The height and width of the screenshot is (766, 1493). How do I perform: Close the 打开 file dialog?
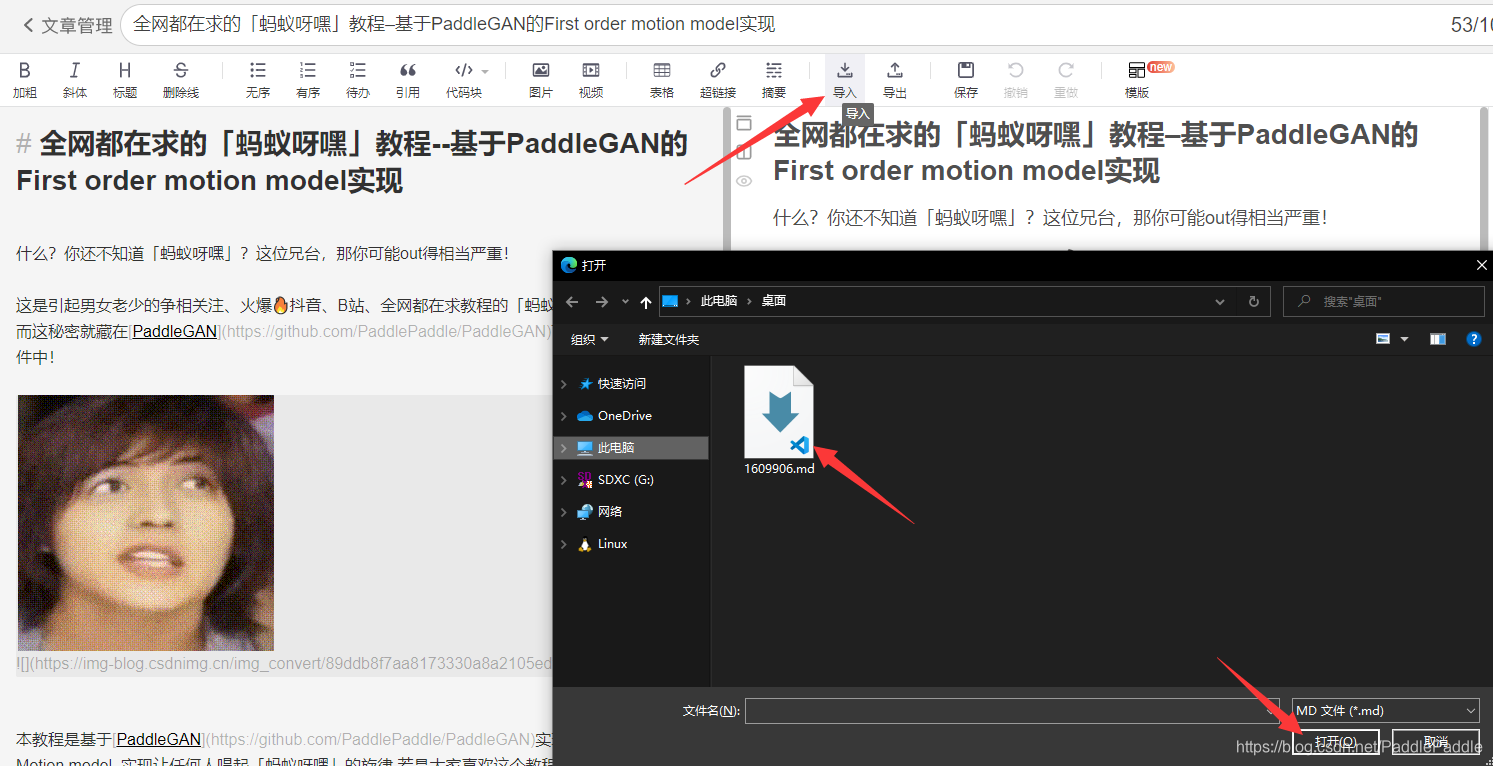click(1480, 266)
